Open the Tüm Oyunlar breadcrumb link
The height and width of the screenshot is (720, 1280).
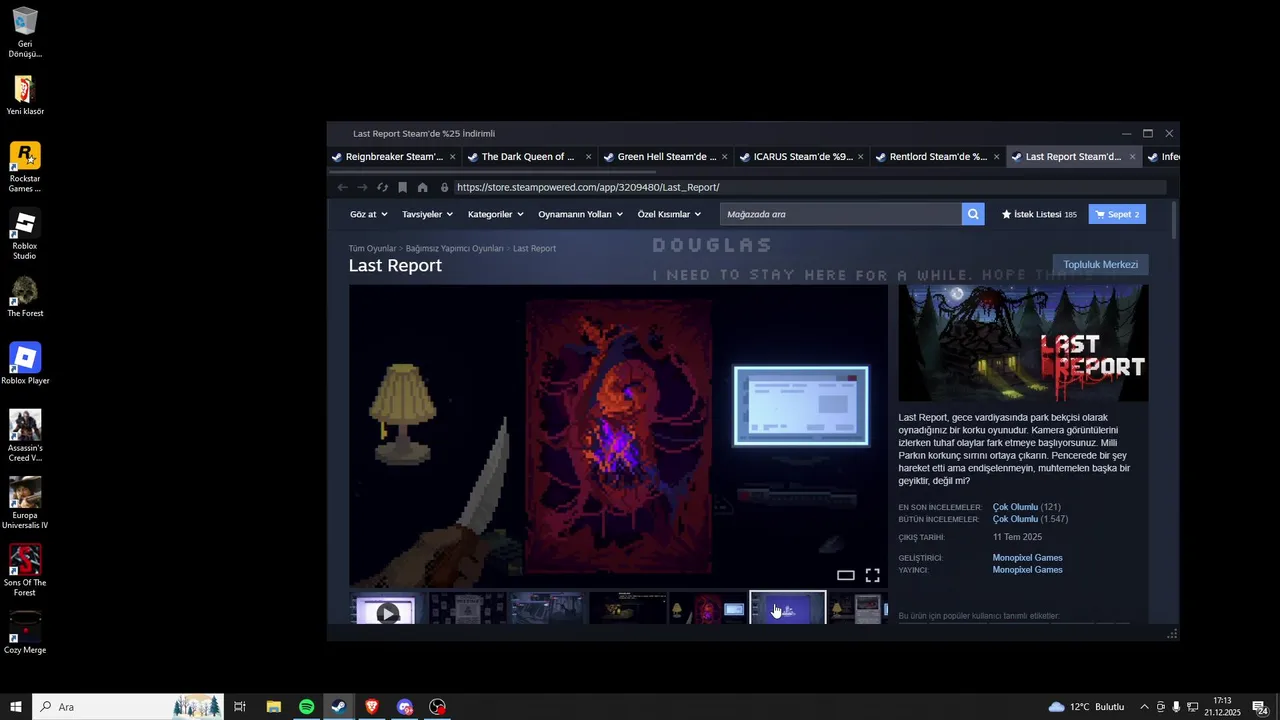click(x=372, y=248)
